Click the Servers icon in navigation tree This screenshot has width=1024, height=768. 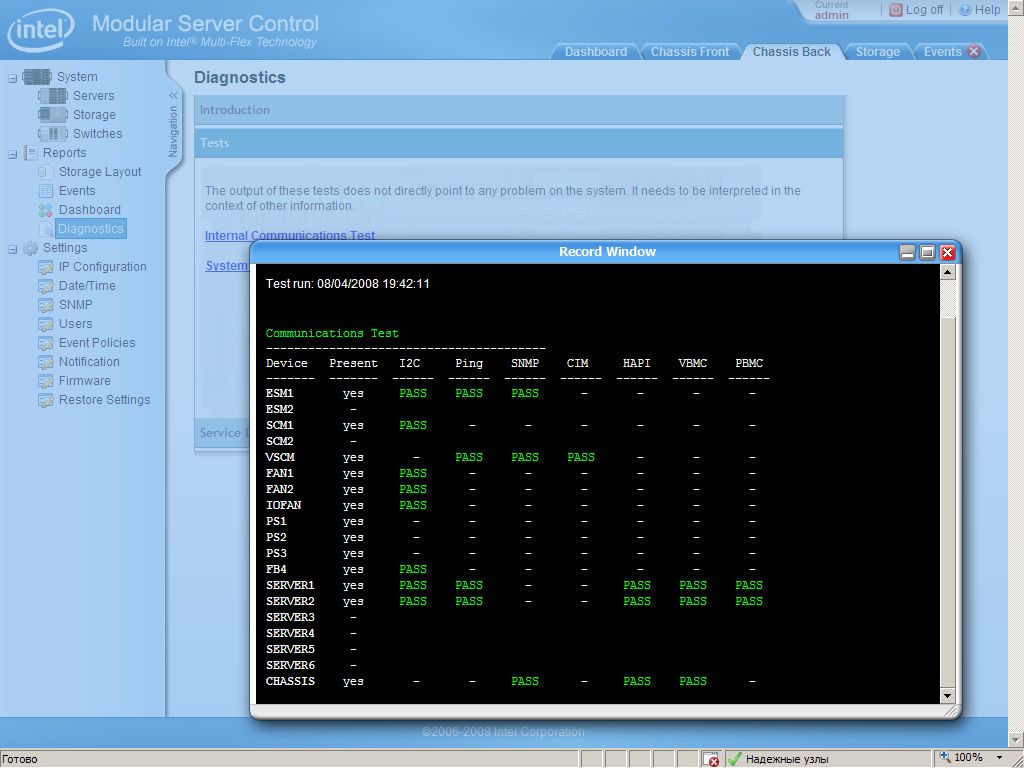(x=52, y=96)
